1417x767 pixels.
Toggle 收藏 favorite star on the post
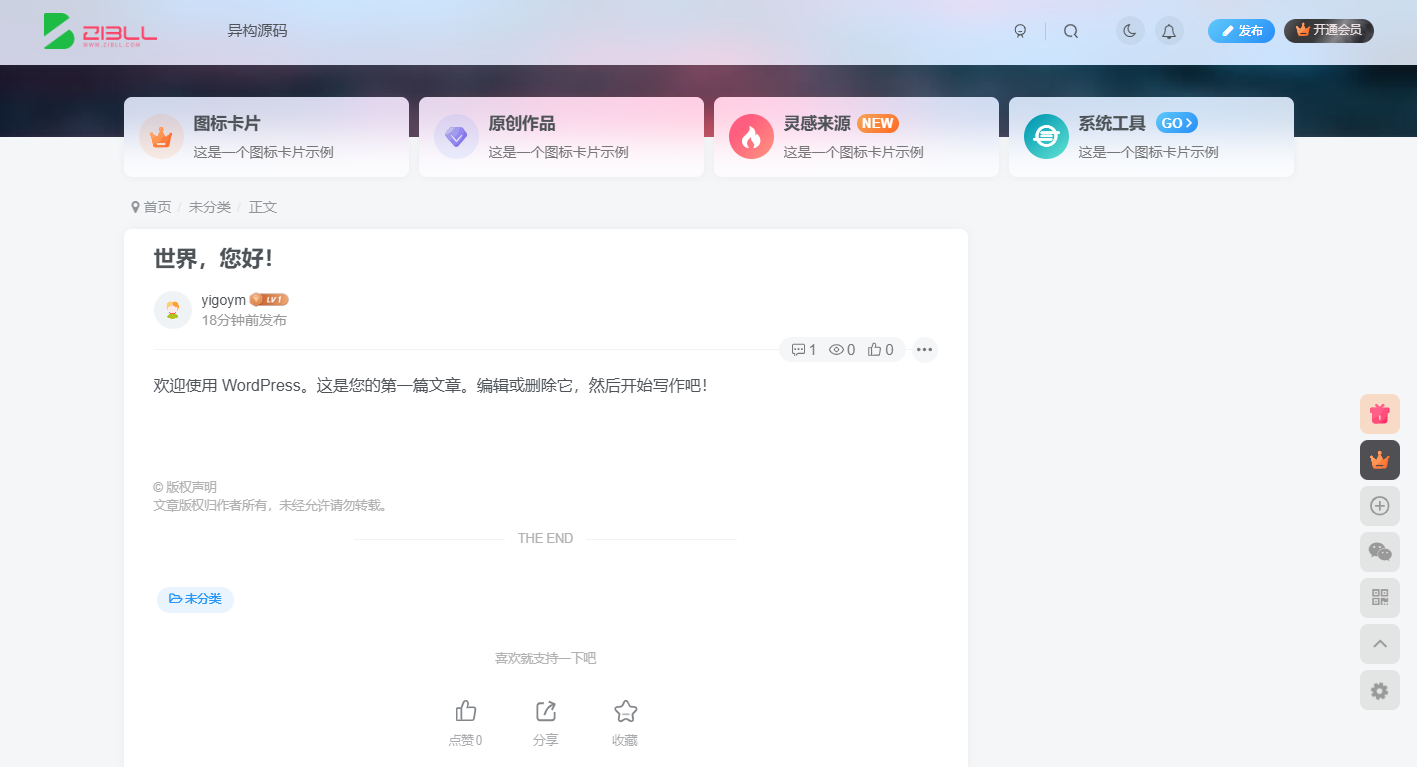point(625,711)
